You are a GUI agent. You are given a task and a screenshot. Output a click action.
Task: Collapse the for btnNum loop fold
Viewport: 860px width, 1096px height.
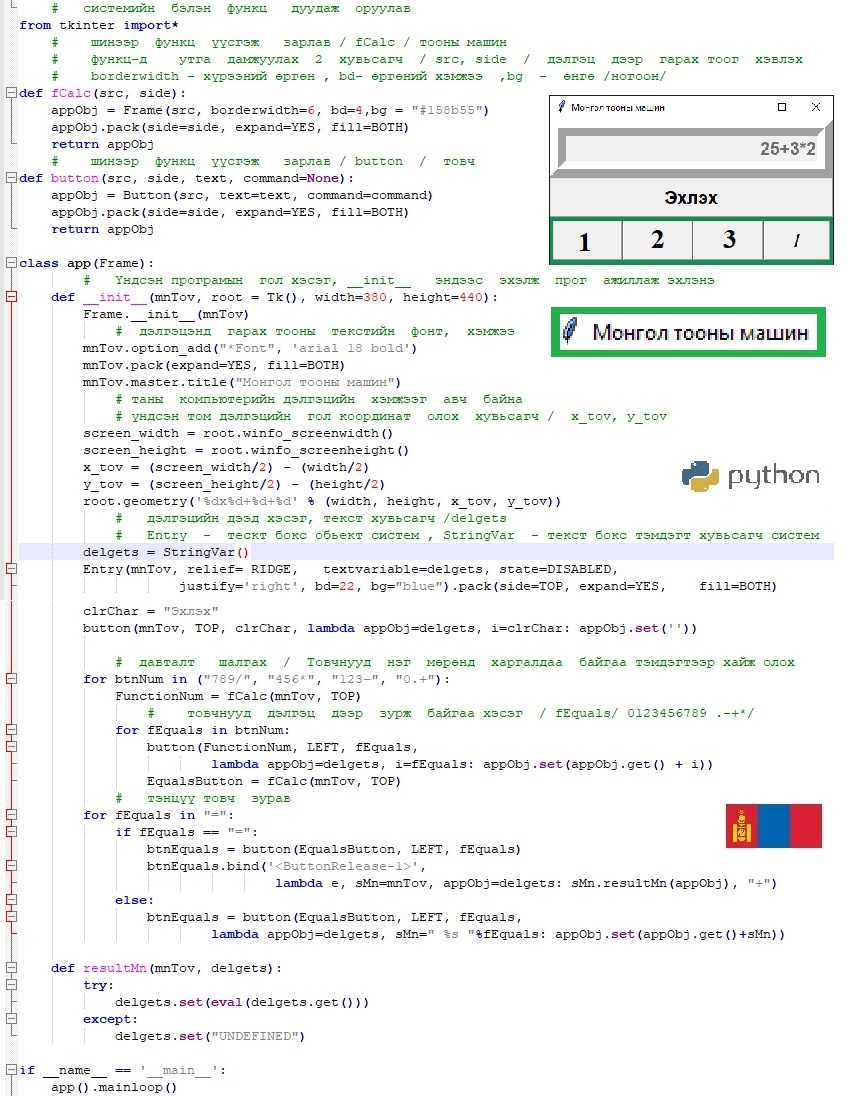click(12, 679)
